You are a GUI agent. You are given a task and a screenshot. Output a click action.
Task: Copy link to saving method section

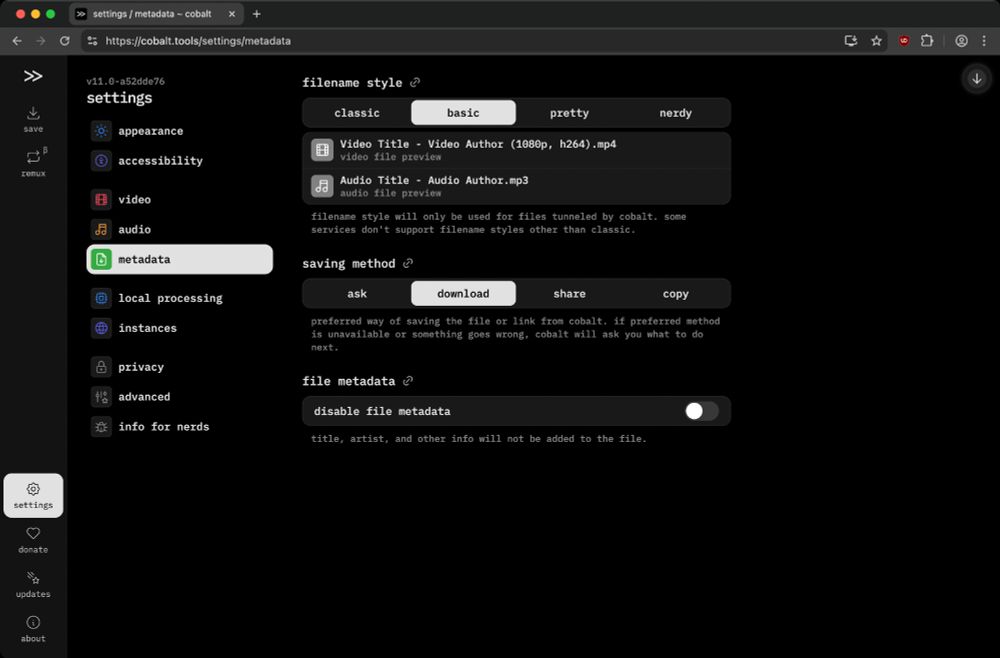(x=408, y=263)
